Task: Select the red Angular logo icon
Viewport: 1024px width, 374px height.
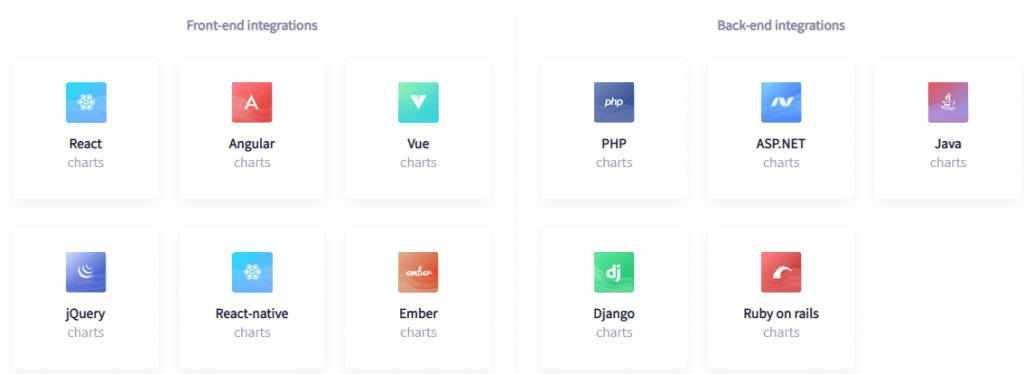Action: 252,102
